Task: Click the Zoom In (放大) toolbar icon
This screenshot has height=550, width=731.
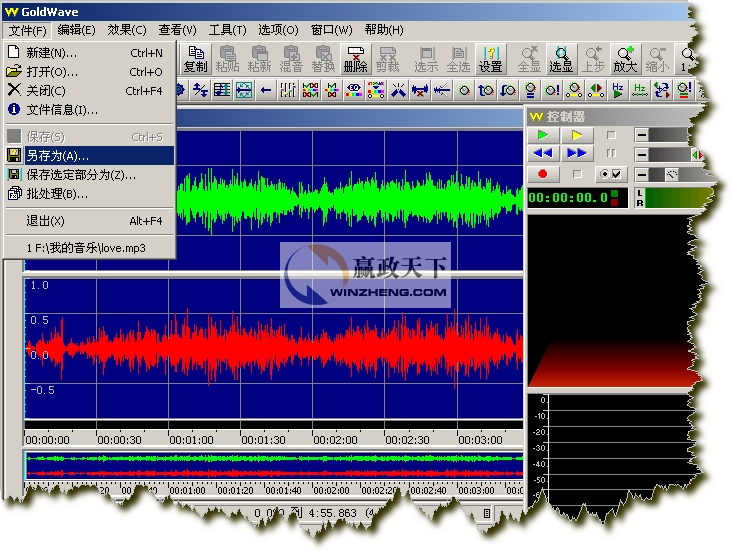Action: [x=625, y=59]
